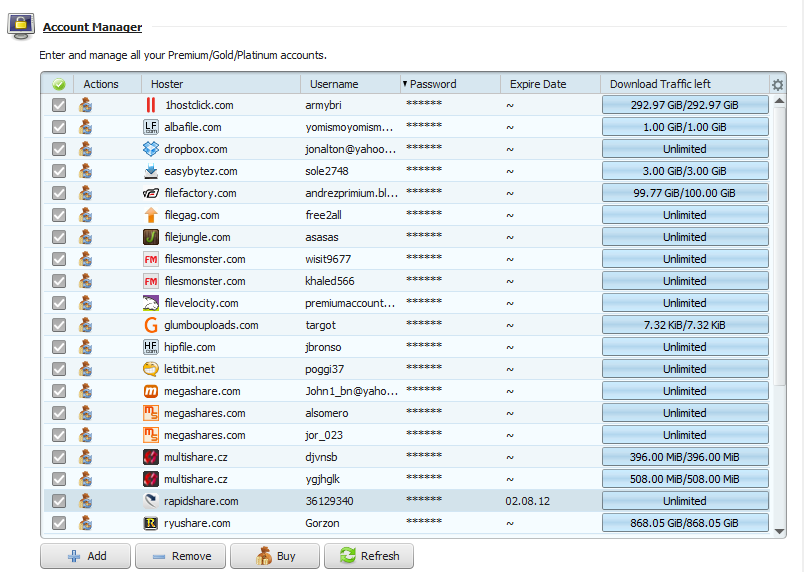Click the scrollbar up arrow of the table
The image size is (804, 572).
(x=779, y=101)
